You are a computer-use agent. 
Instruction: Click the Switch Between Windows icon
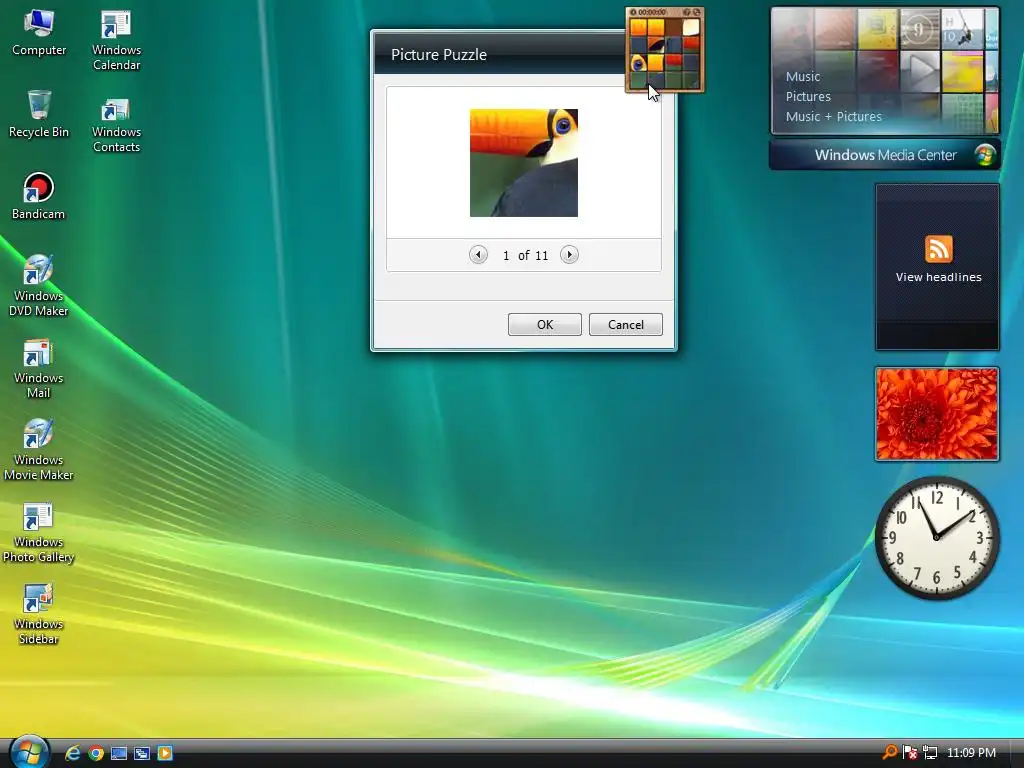tap(142, 753)
